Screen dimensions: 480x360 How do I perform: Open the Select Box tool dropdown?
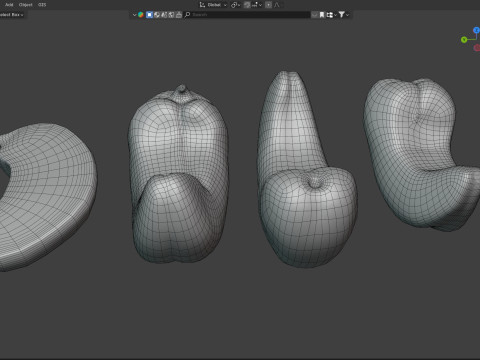pyautogui.click(x=12, y=15)
